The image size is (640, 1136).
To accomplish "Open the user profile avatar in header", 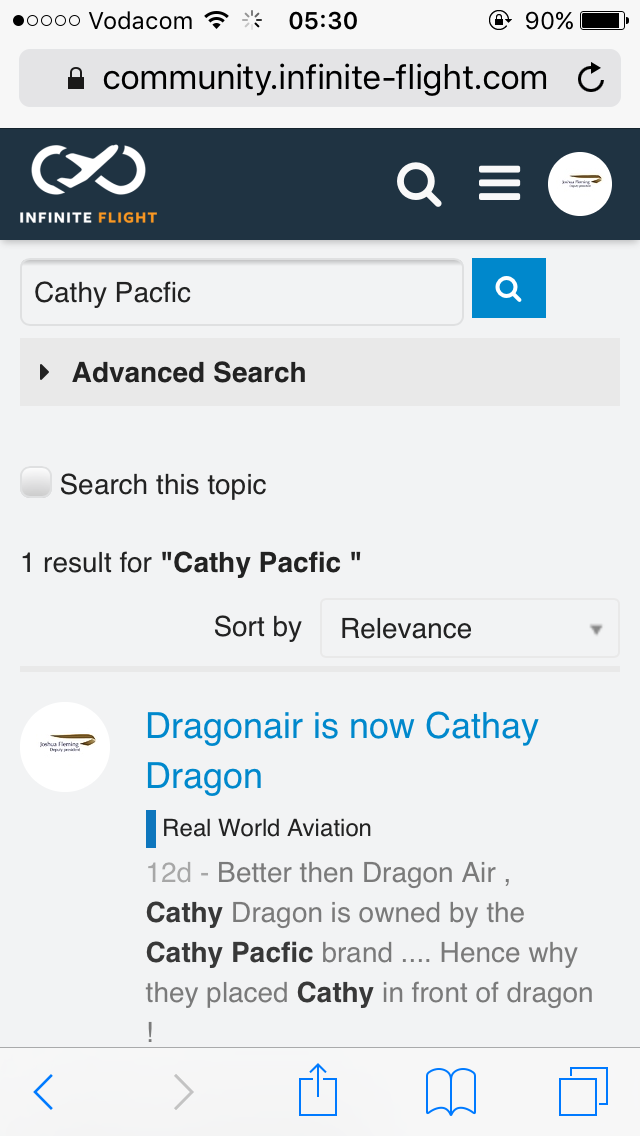I will [x=580, y=184].
